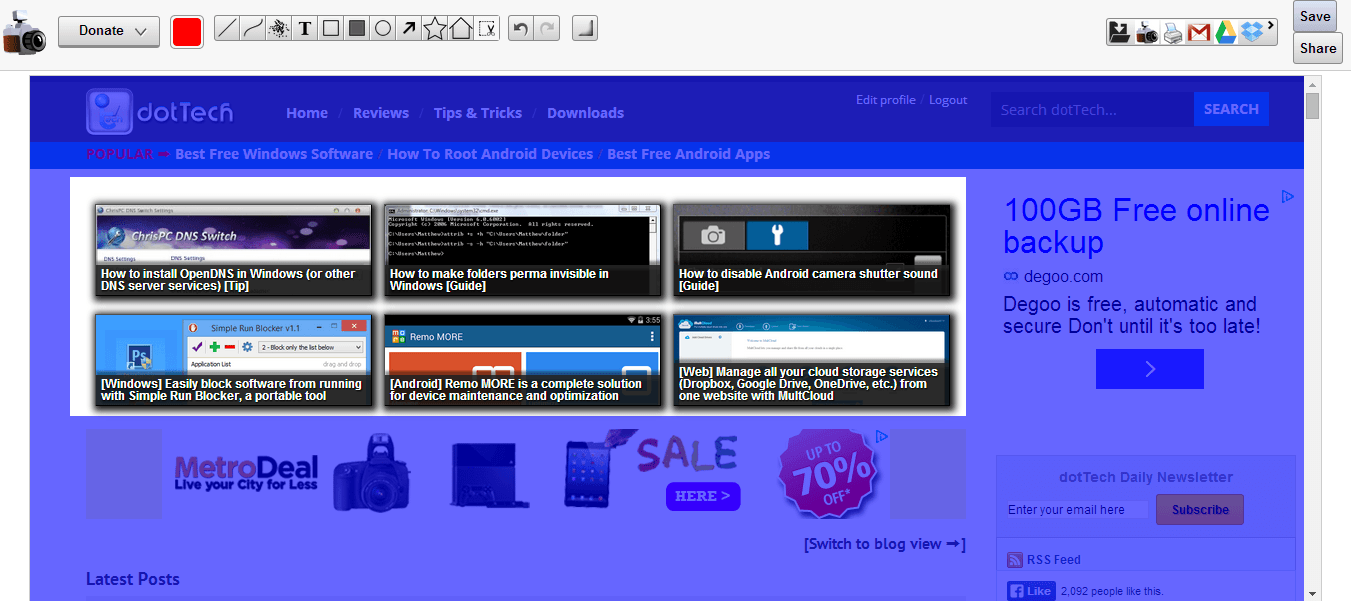Screen dimensions: 1357x601
Task: Activate the crop scissors tool
Action: point(486,30)
